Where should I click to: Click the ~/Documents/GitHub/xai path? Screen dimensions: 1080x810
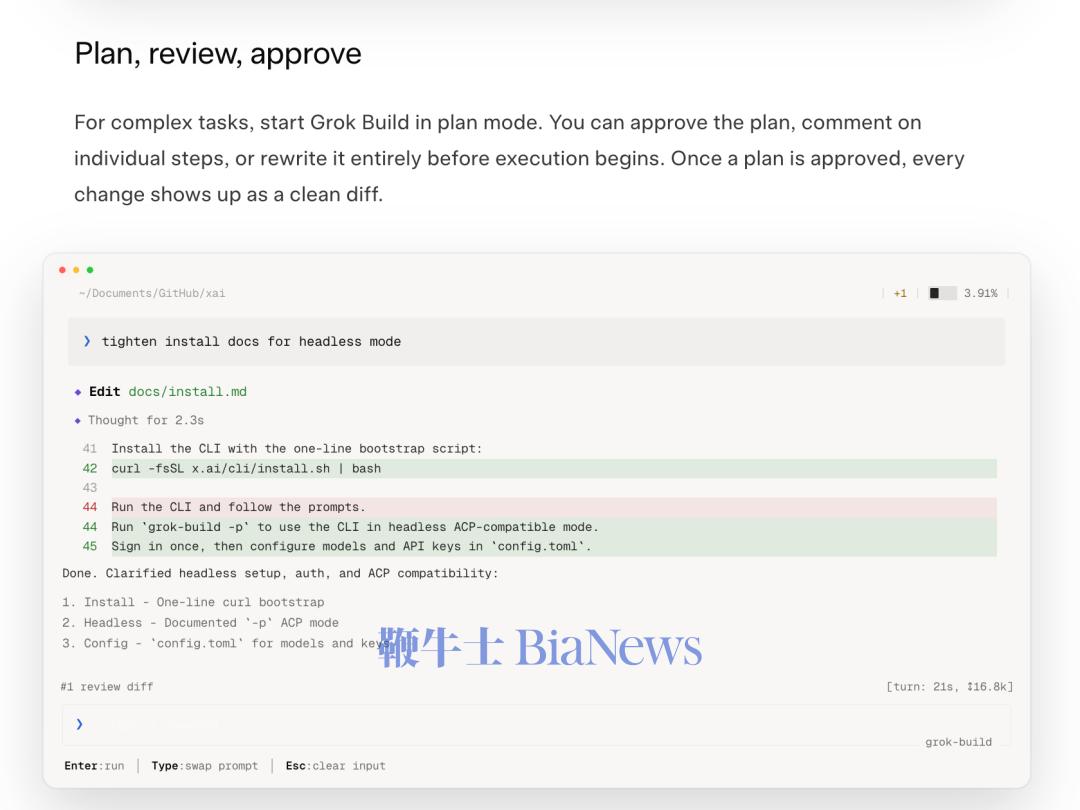pos(152,293)
